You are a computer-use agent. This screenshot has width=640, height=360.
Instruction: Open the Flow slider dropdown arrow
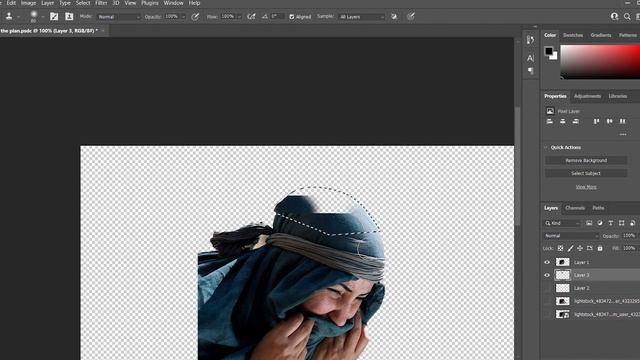[239, 17]
